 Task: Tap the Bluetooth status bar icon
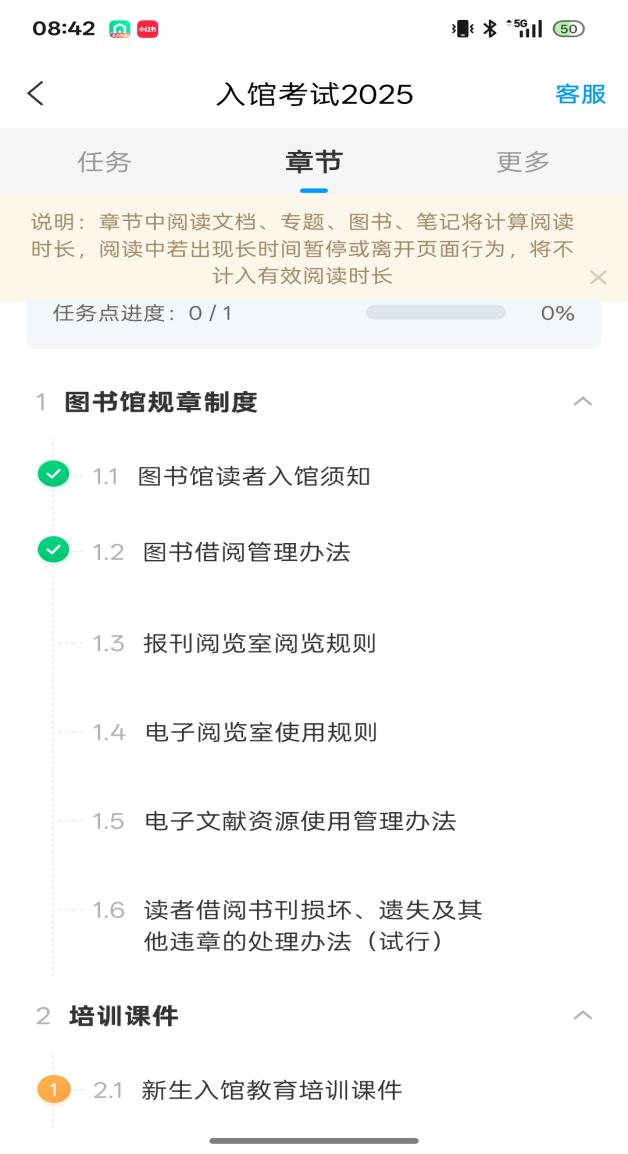[489, 29]
